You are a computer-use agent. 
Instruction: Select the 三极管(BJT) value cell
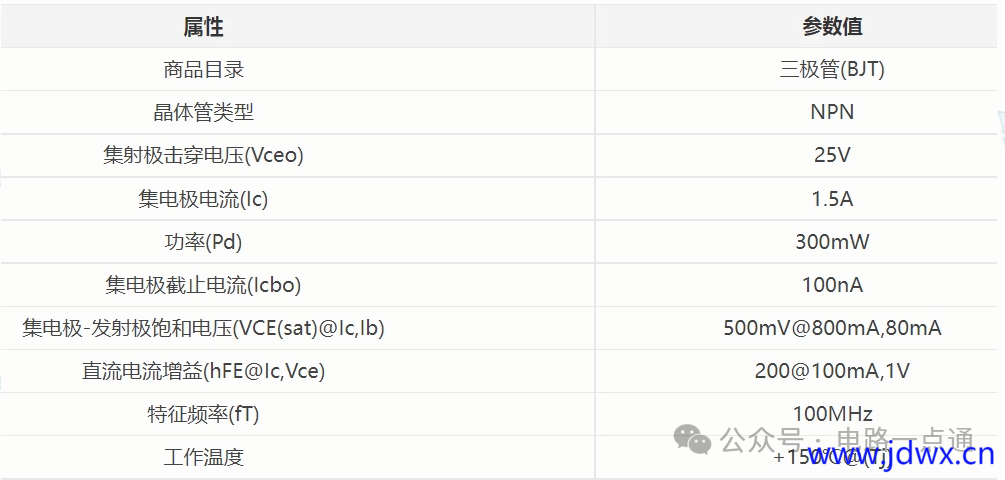(832, 69)
